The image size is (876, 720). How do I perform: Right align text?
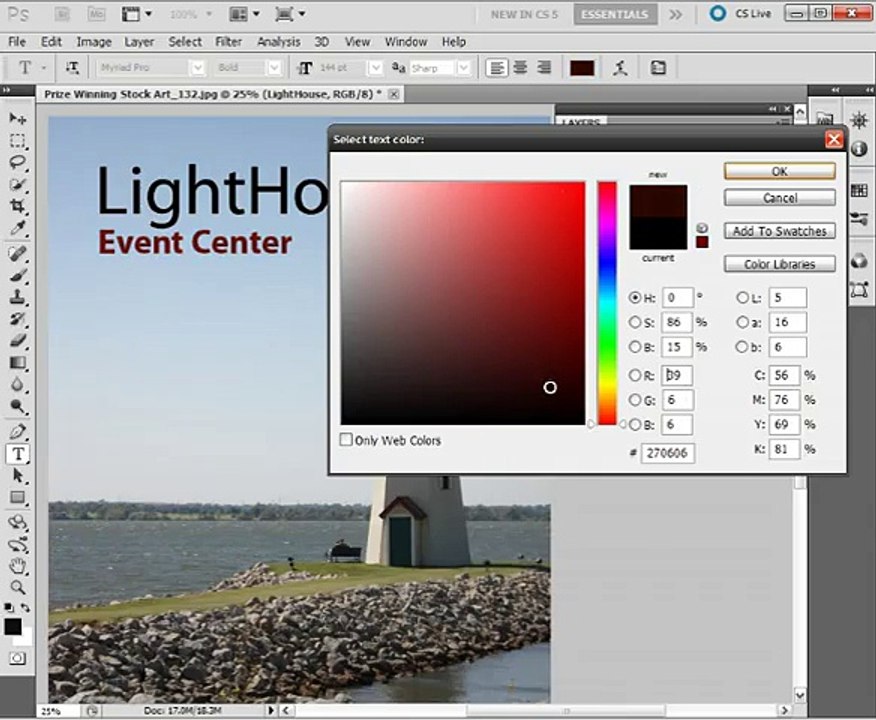tap(544, 68)
